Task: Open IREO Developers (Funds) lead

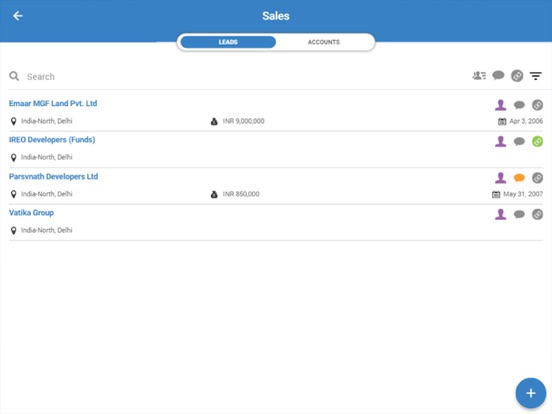Action: click(x=52, y=140)
